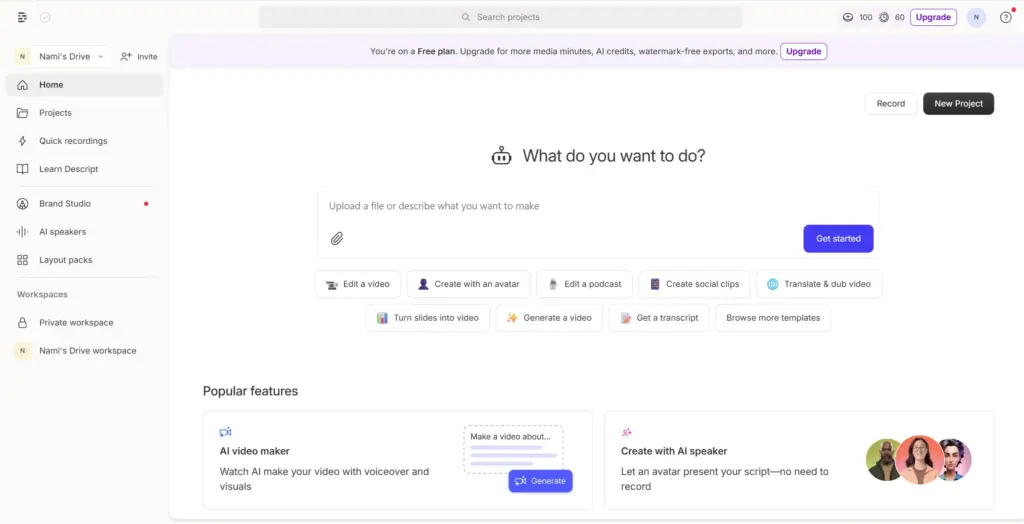Open Layout packs from sidebar
Viewport: 1024px width, 524px height.
coord(65,260)
